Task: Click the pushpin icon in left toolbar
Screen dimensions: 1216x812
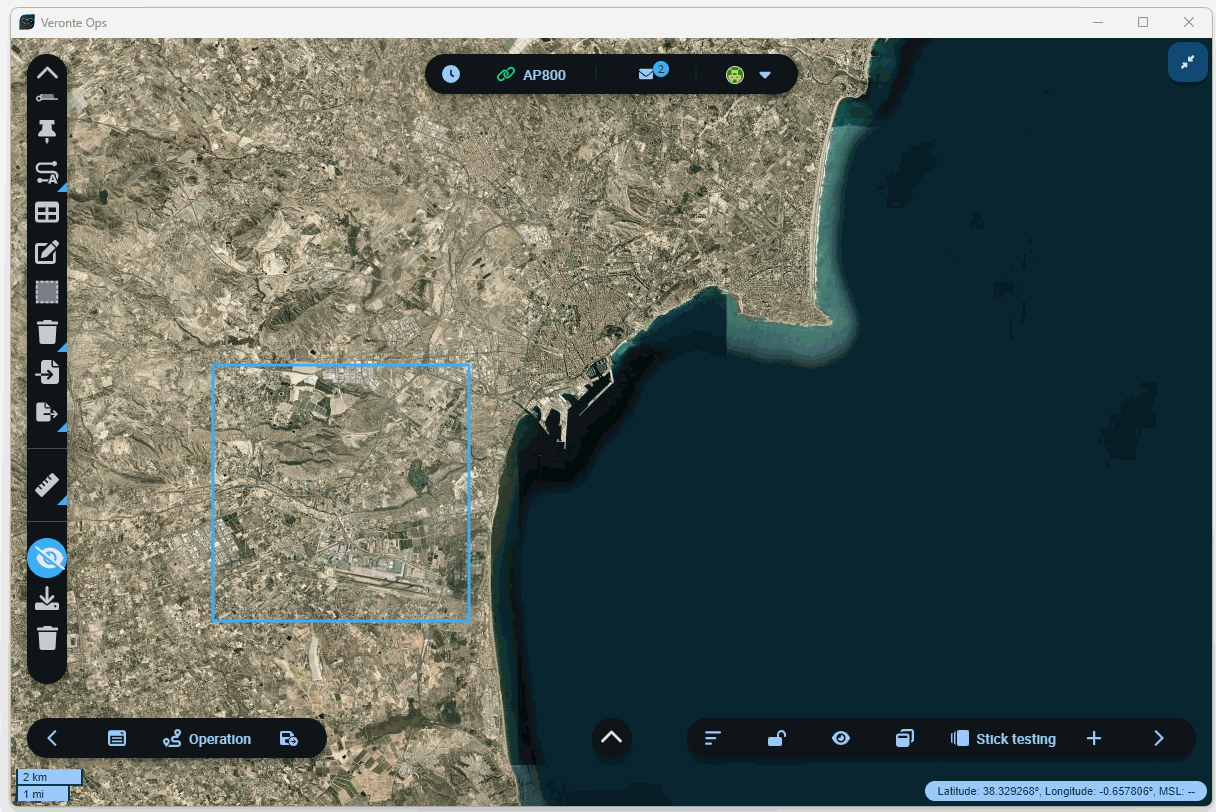Action: pos(47,131)
